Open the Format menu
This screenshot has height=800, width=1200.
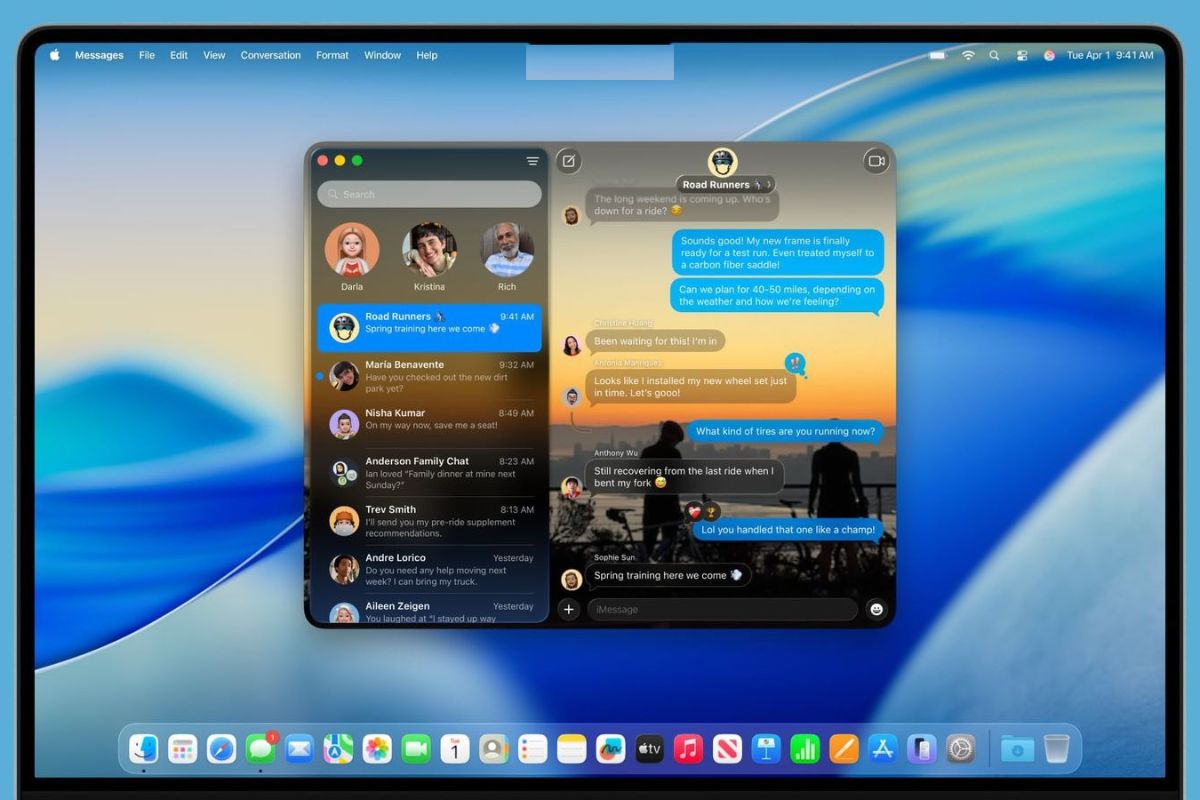click(332, 55)
